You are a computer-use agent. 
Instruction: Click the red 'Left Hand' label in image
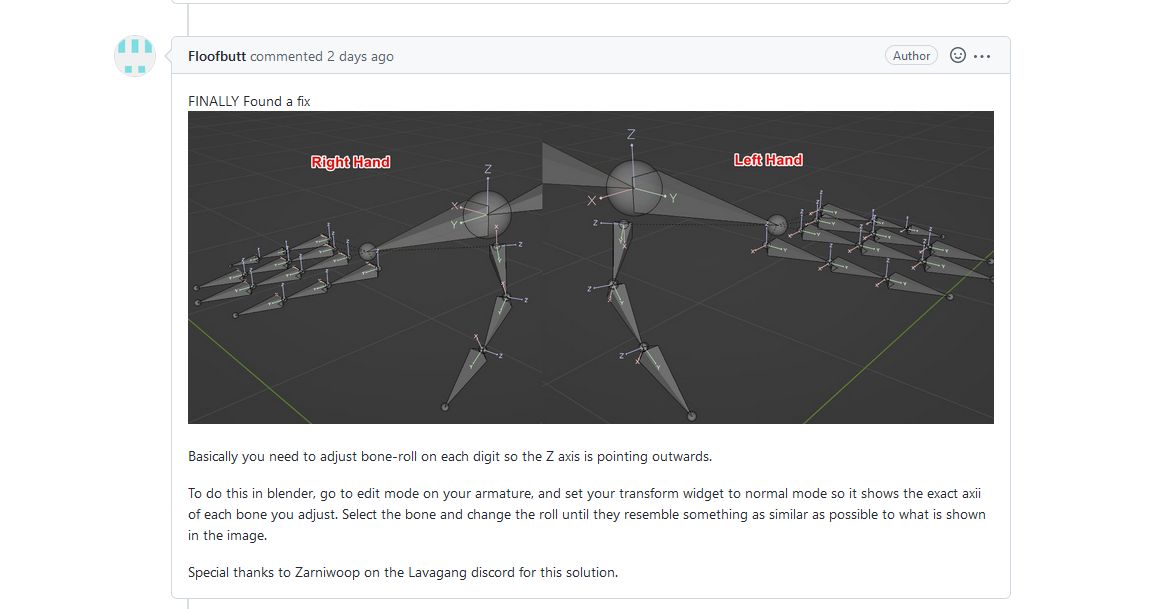pyautogui.click(x=768, y=160)
